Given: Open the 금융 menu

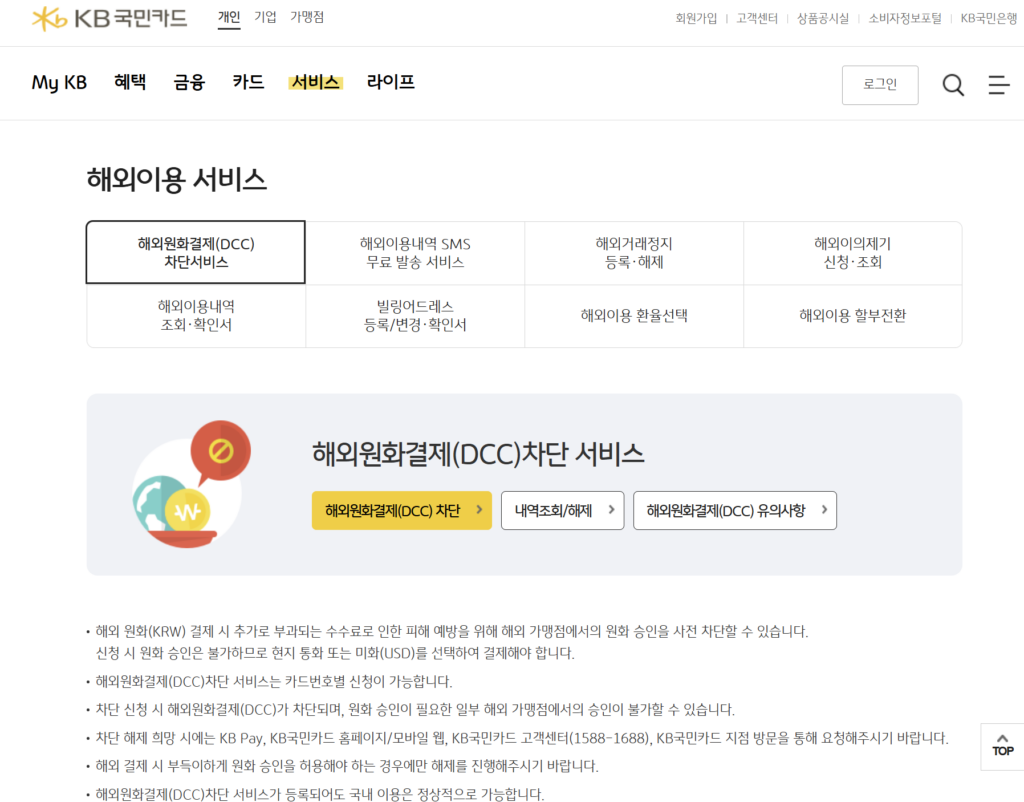Looking at the screenshot, I should coord(189,82).
